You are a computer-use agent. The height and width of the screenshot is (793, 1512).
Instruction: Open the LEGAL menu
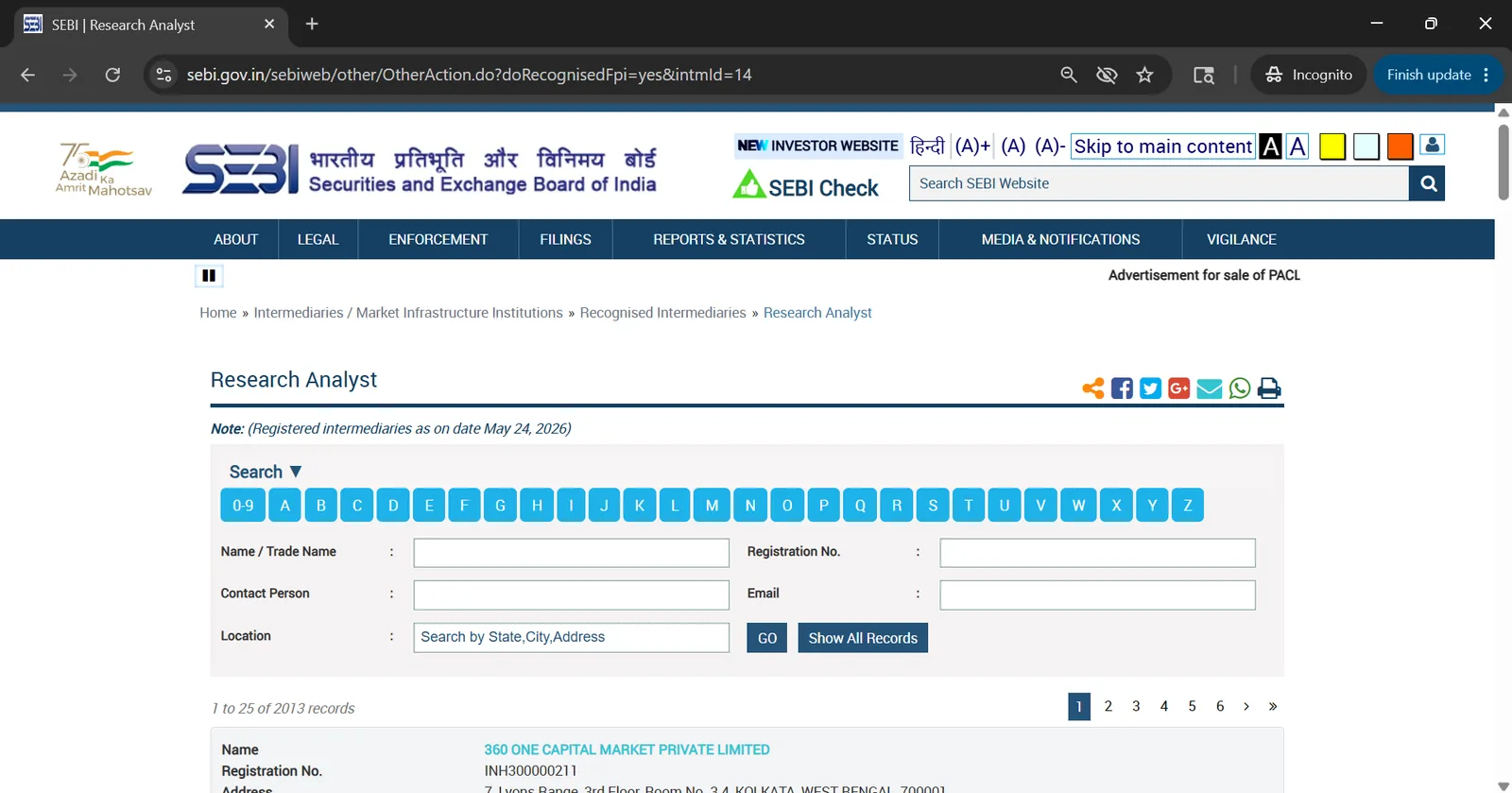(318, 240)
